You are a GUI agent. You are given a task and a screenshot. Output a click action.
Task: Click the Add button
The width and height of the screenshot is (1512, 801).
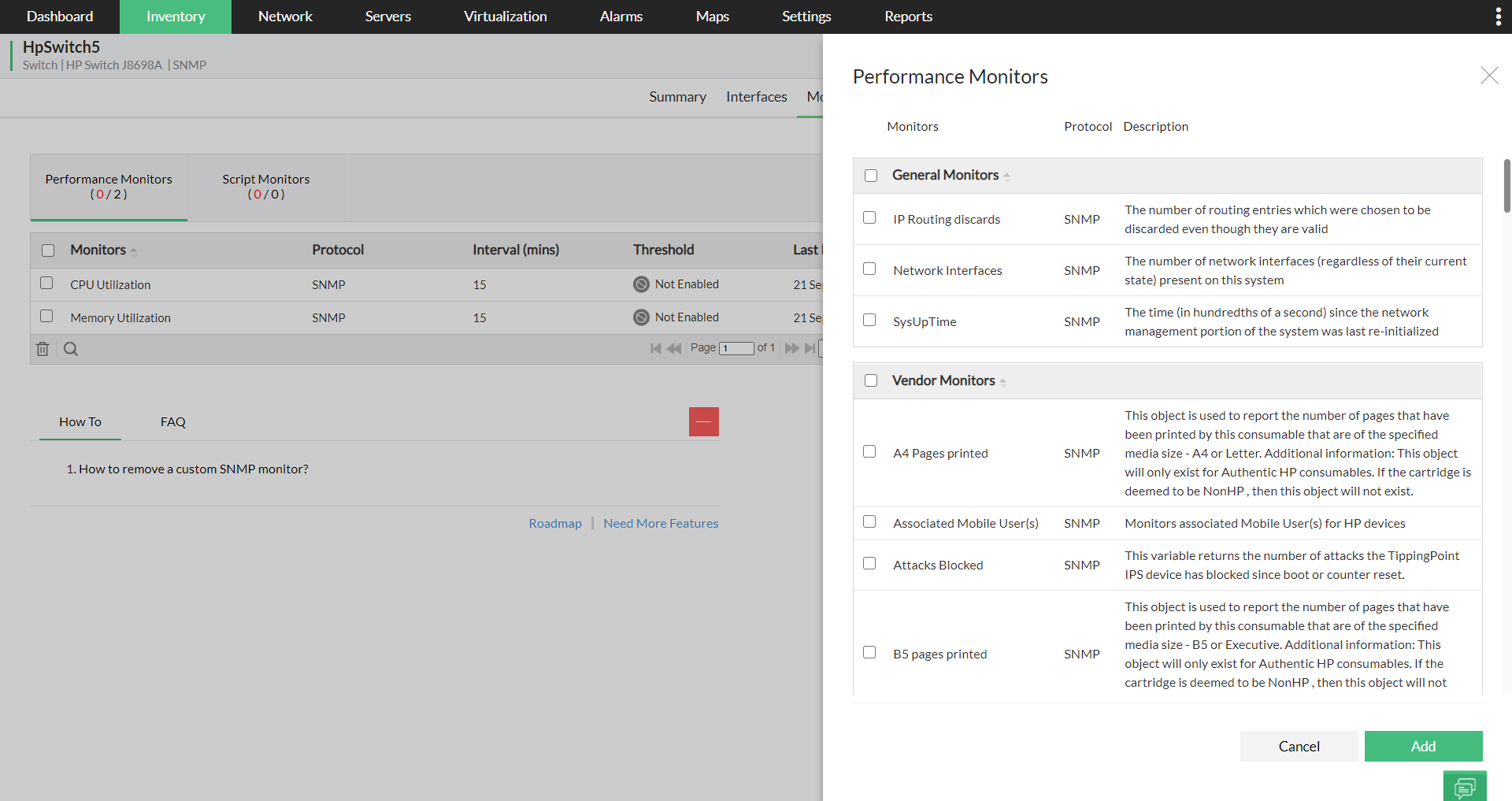[1423, 746]
